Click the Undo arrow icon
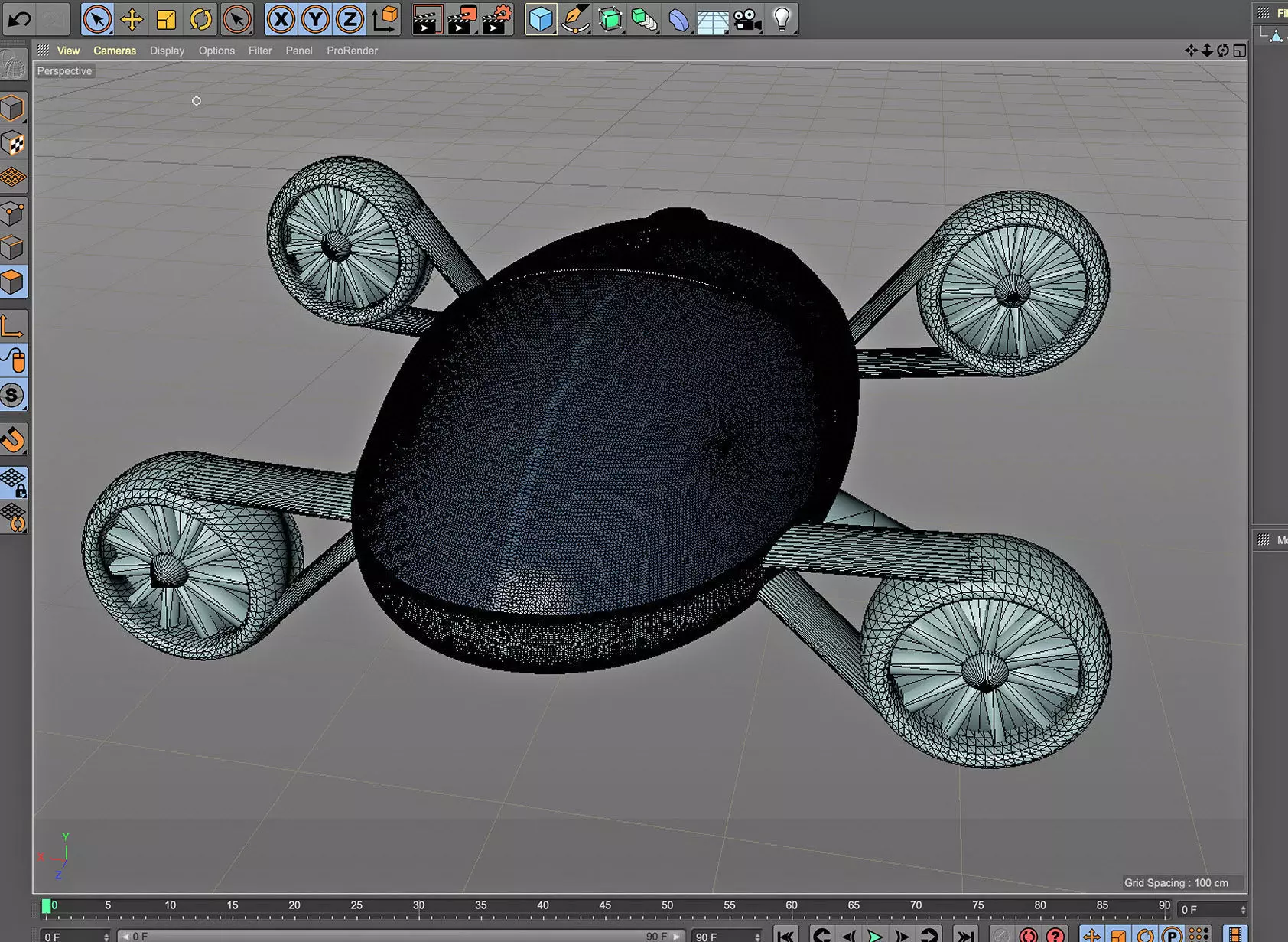This screenshot has height=942, width=1288. point(19,19)
